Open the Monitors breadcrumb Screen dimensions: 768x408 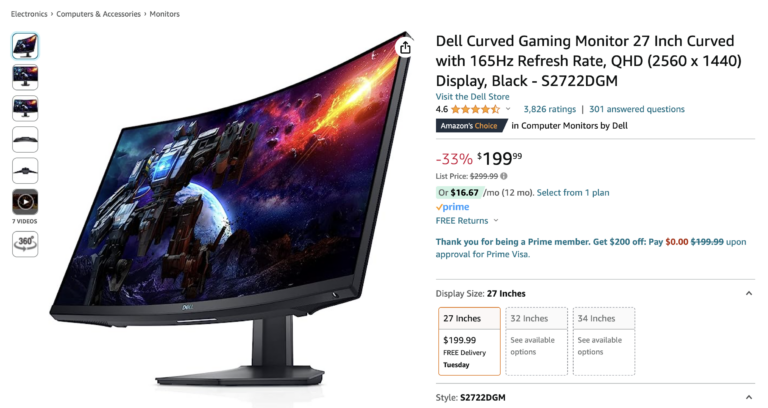pos(165,14)
